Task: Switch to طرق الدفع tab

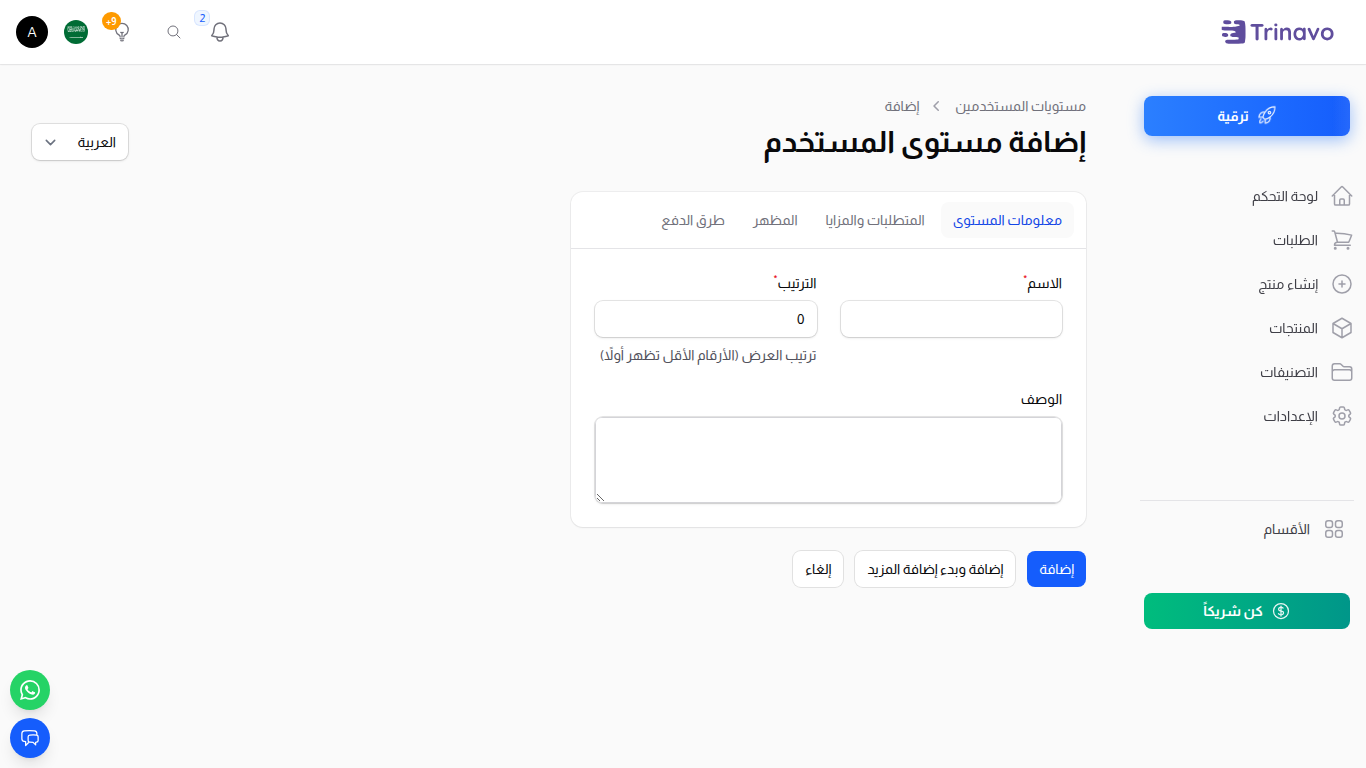Action: (x=693, y=220)
